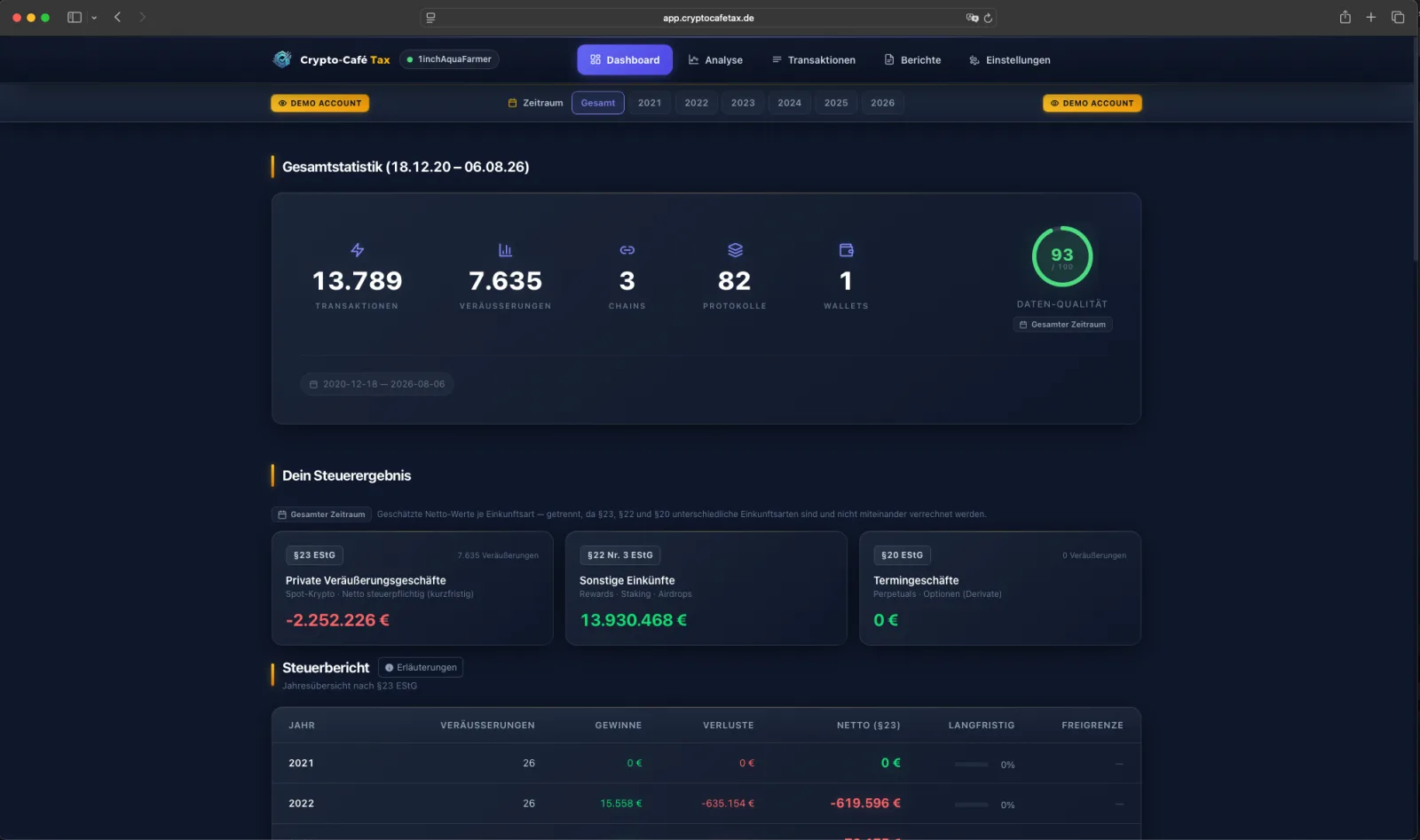Filter to year 2024
Viewport: 1420px width, 840px height.
pos(790,103)
